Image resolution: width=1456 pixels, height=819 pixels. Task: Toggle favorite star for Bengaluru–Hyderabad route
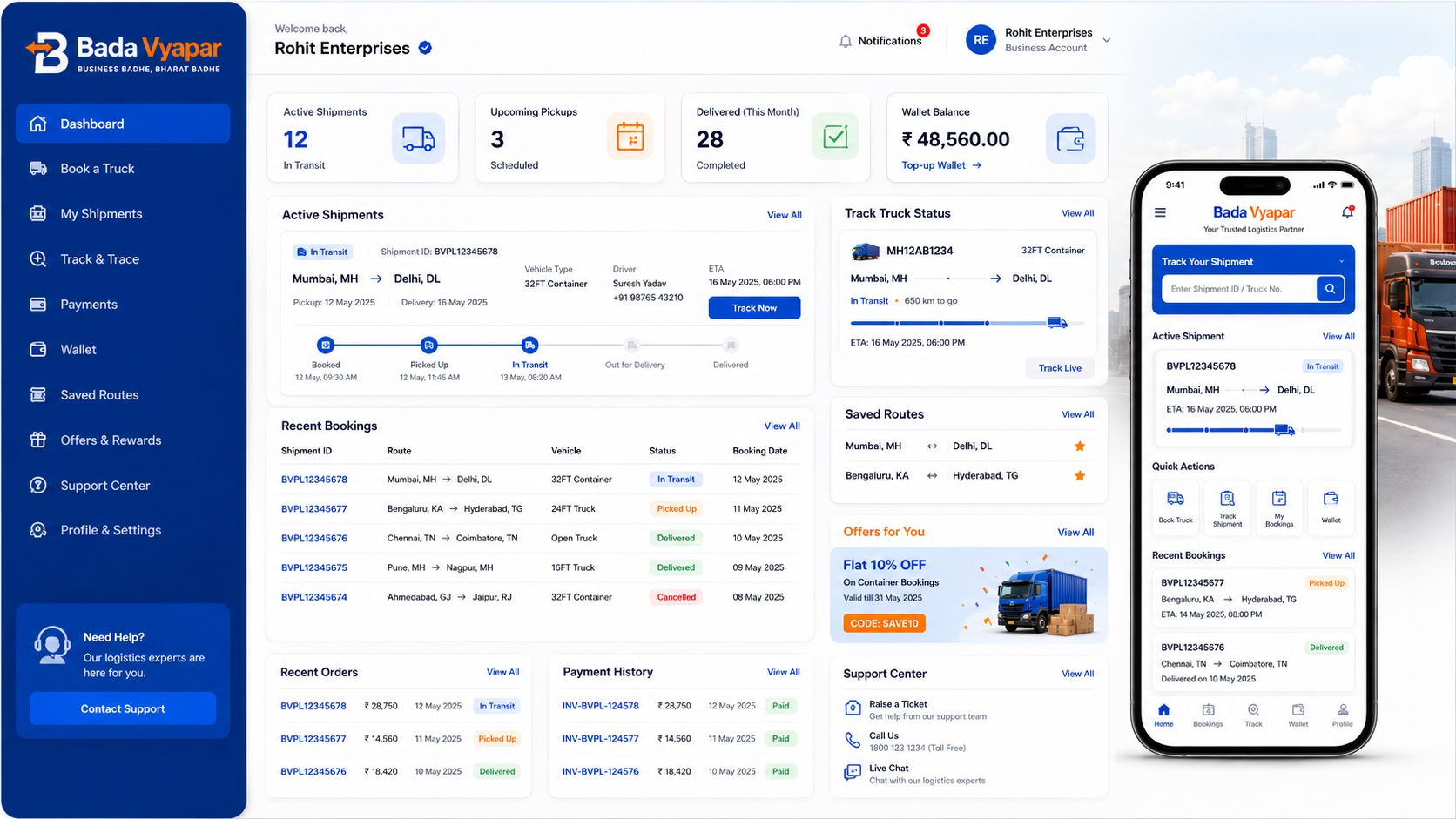pos(1080,476)
